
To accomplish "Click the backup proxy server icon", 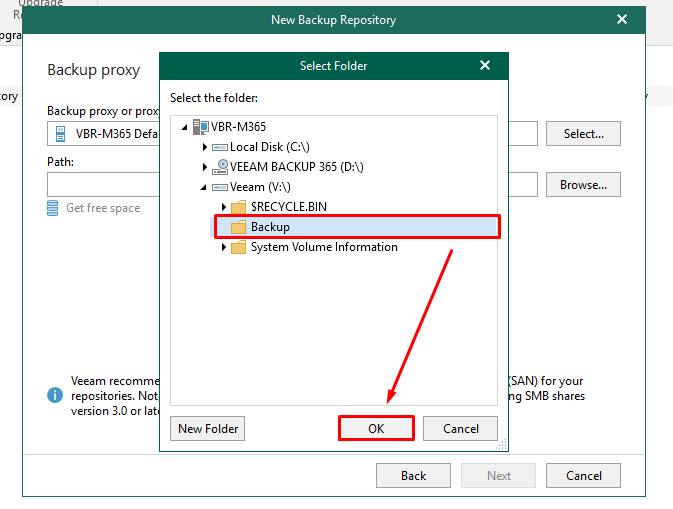I will click(61, 134).
